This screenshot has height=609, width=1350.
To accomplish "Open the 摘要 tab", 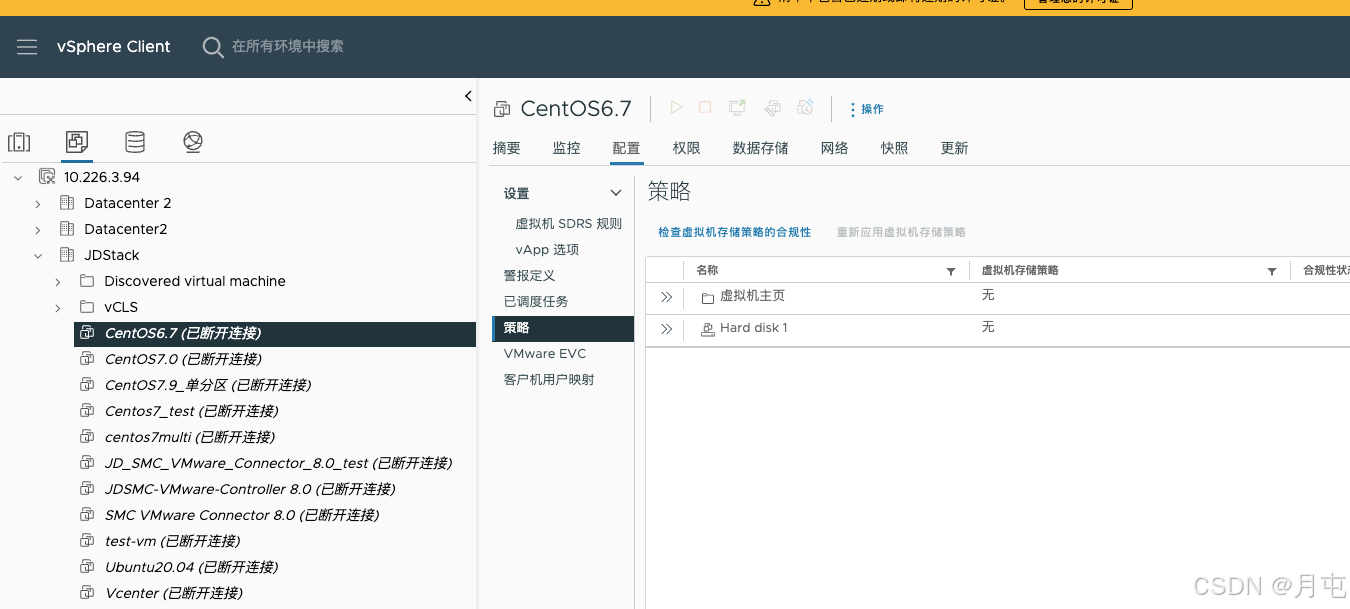I will 507,148.
